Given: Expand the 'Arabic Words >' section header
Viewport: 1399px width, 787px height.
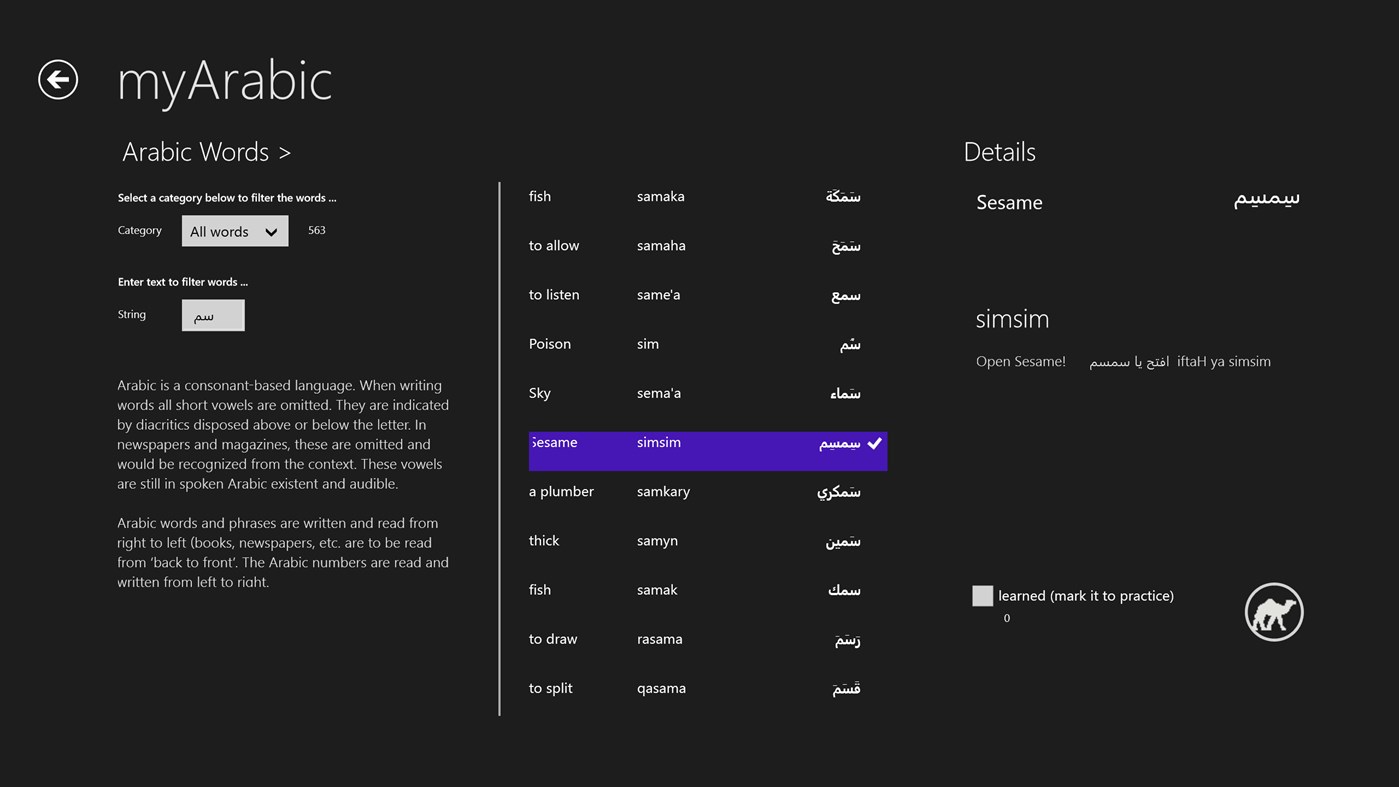Looking at the screenshot, I should (206, 151).
